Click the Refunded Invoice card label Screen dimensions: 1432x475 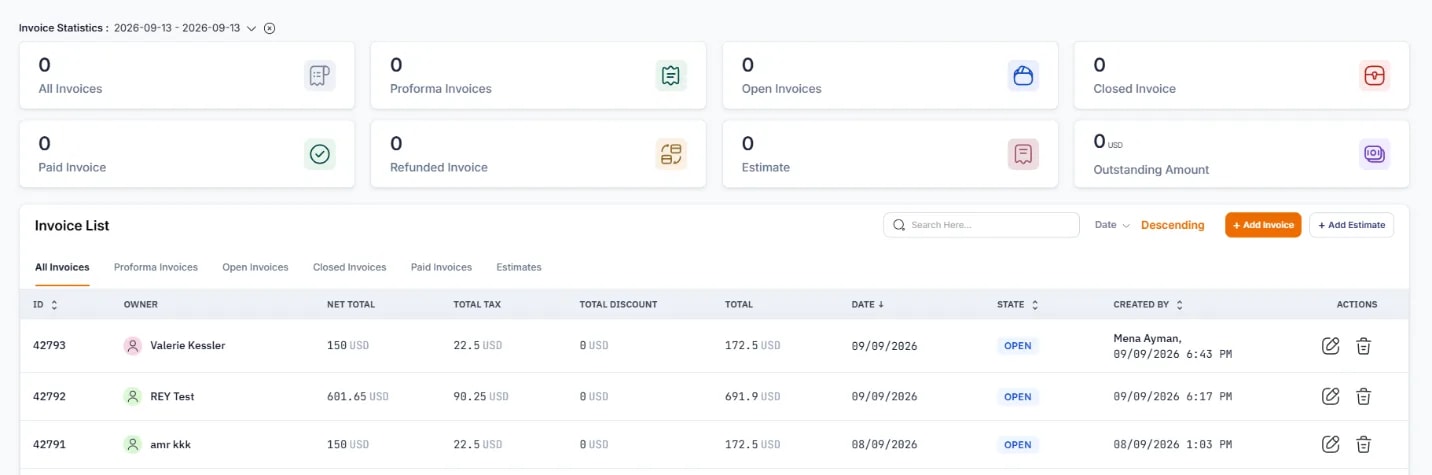point(439,167)
